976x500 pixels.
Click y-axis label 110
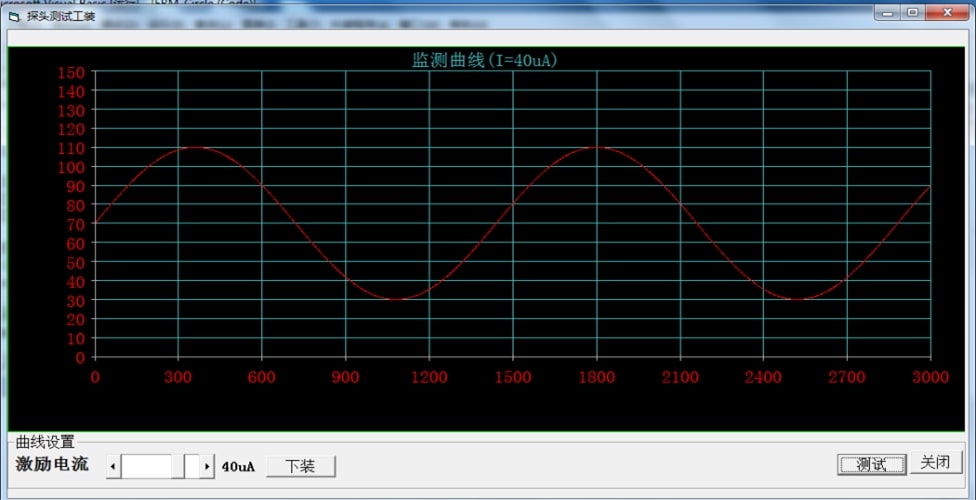71,148
